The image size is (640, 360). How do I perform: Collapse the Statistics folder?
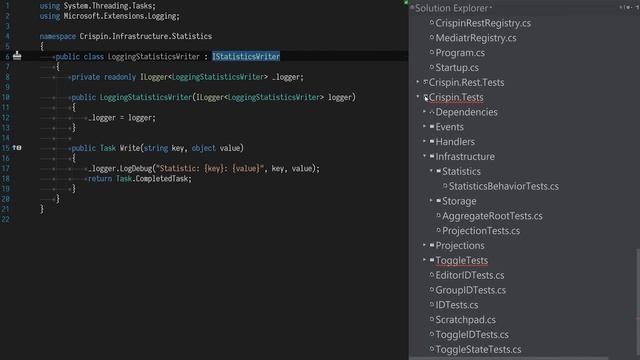click(x=431, y=171)
